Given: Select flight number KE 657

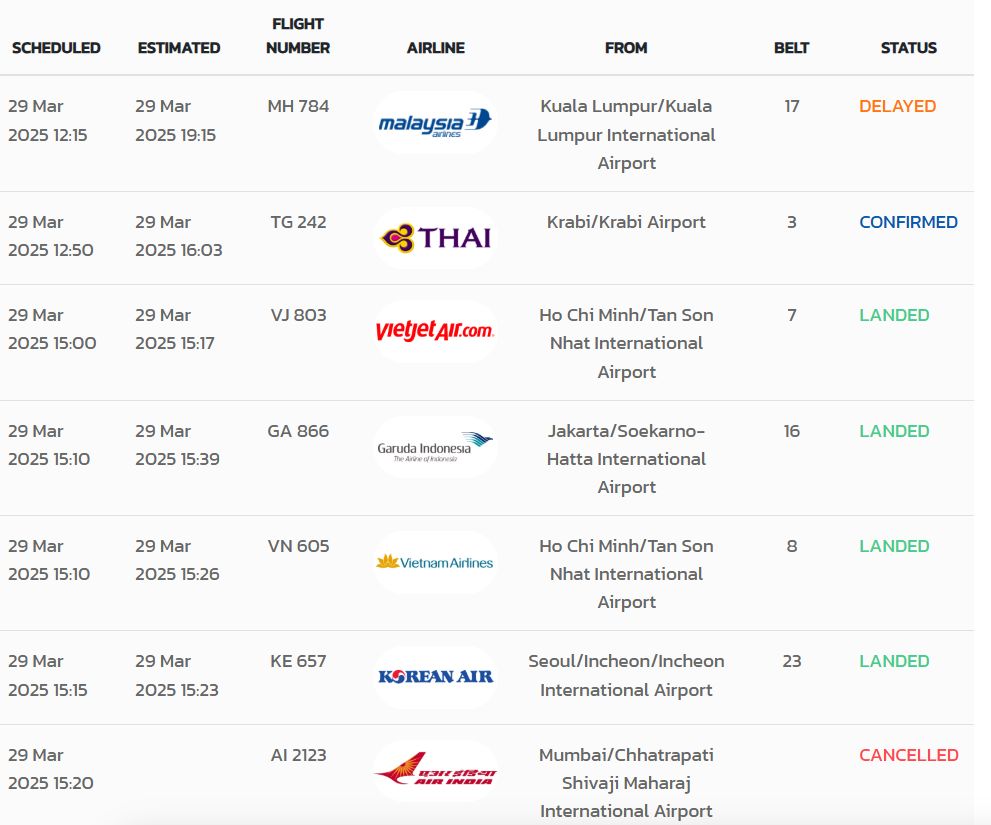Looking at the screenshot, I should tap(298, 661).
